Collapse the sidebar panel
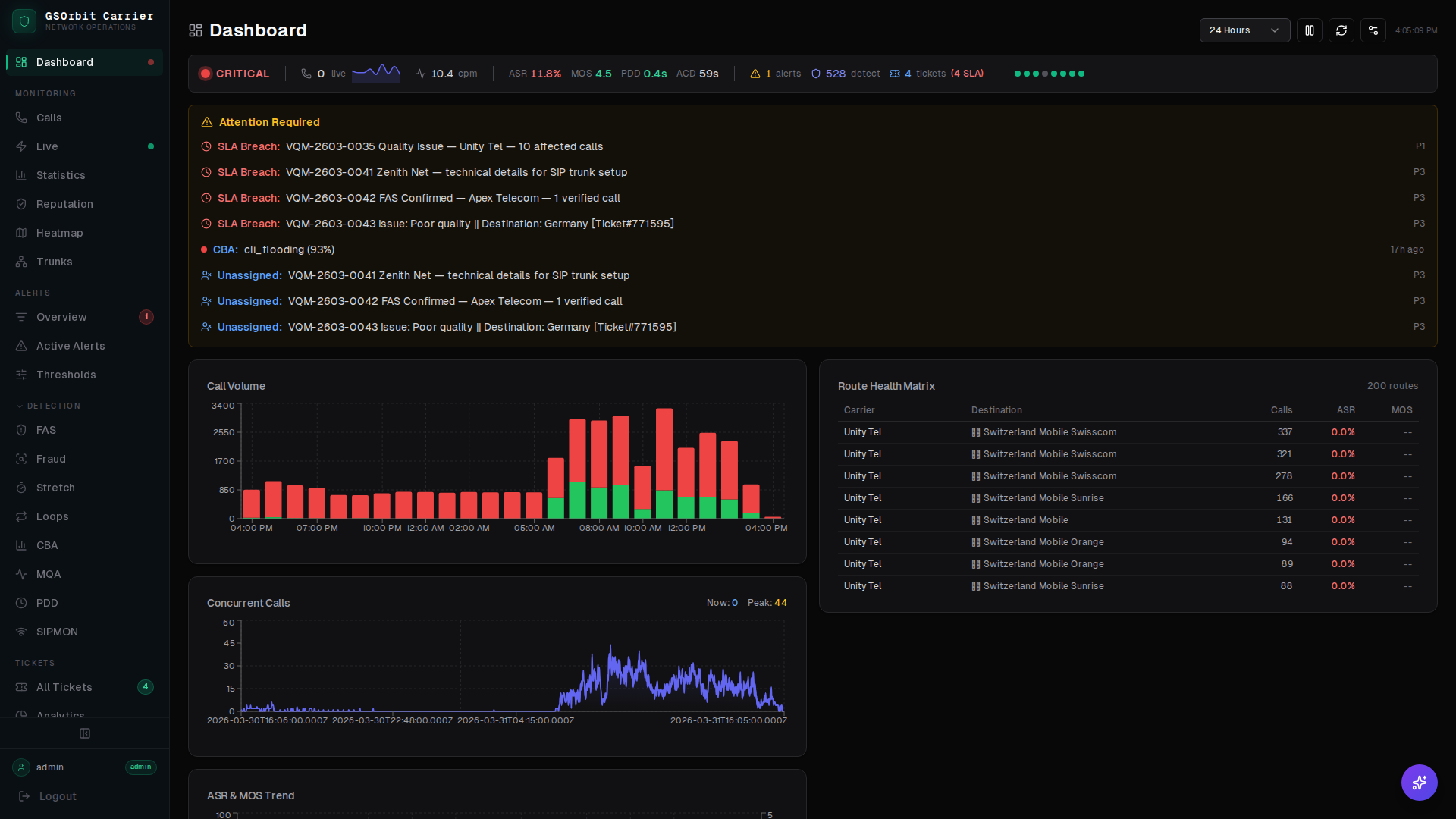Viewport: 1456px width, 819px height. tap(84, 733)
